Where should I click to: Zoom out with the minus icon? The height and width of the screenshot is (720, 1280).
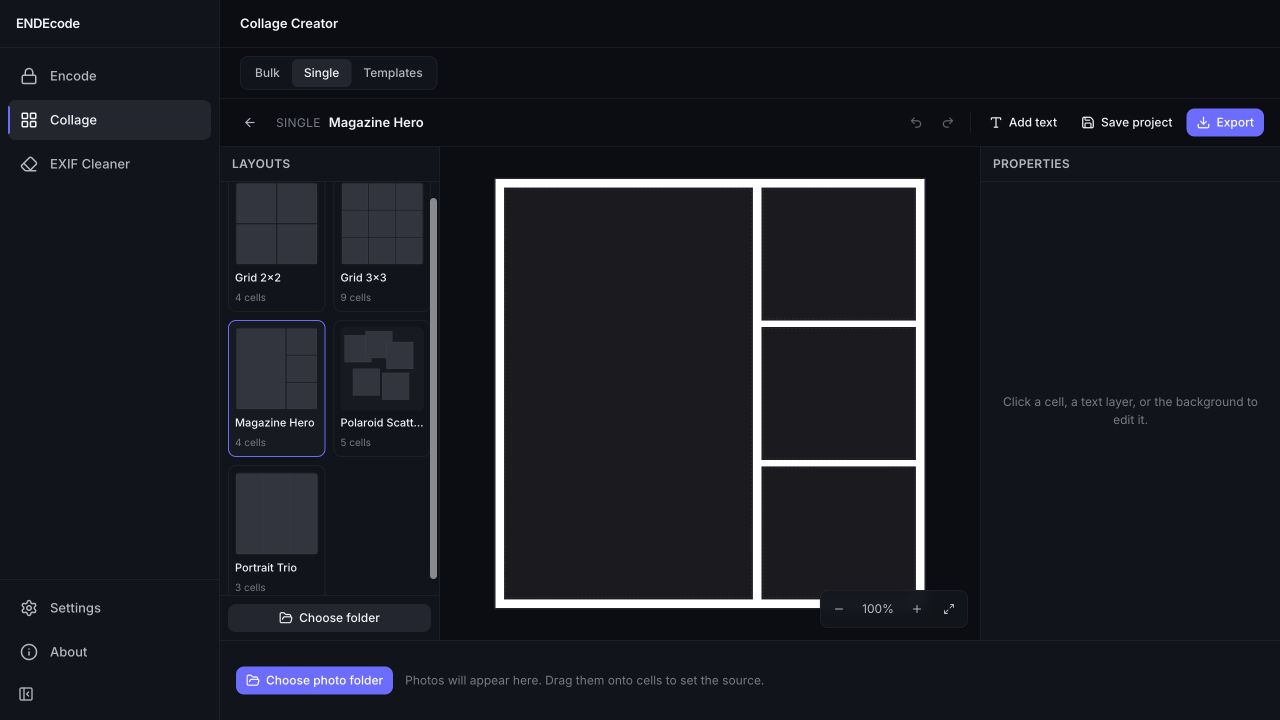[x=839, y=609]
